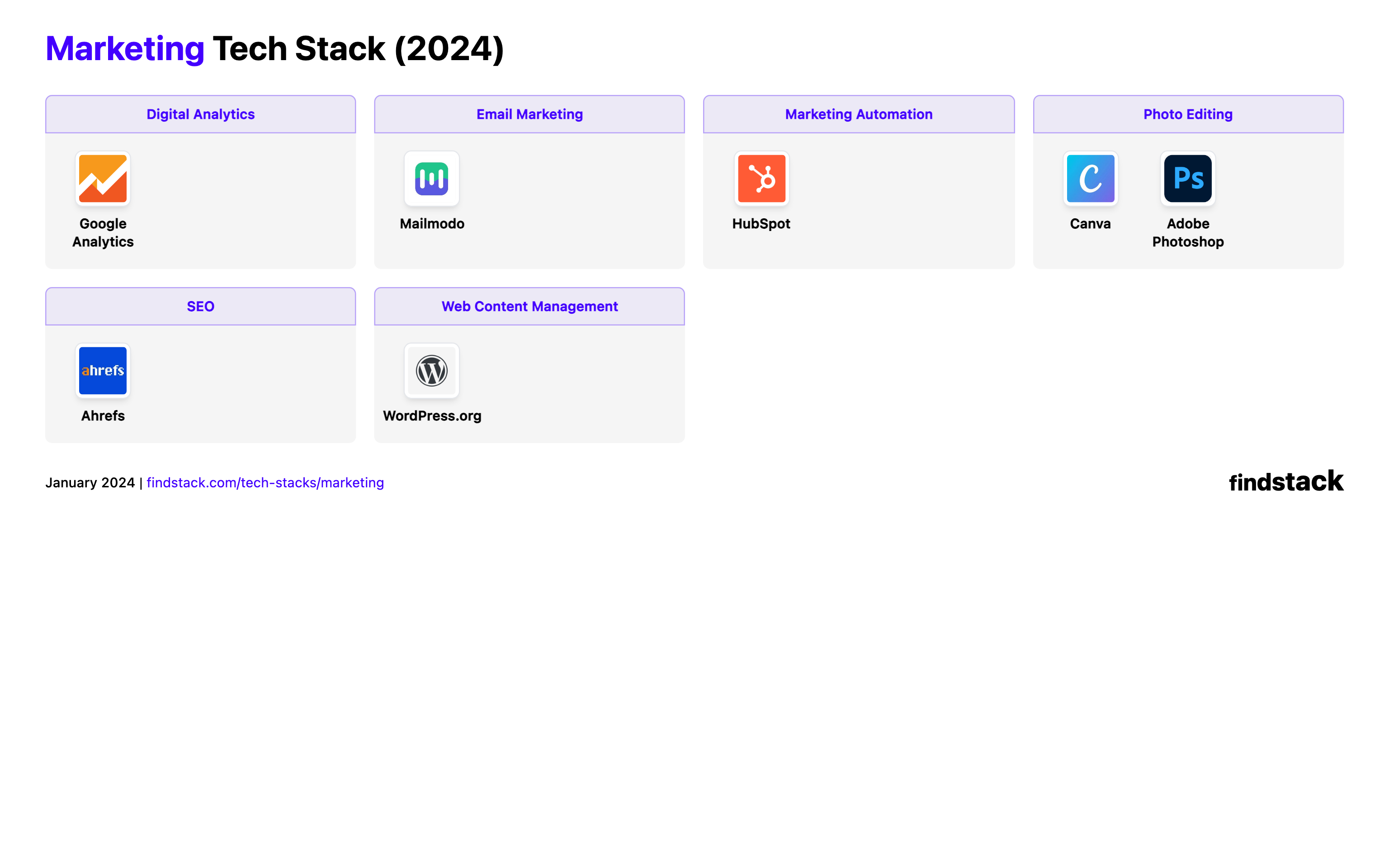The height and width of the screenshot is (868, 1389).
Task: Click the Adobe Photoshop text label
Action: 1187,232
